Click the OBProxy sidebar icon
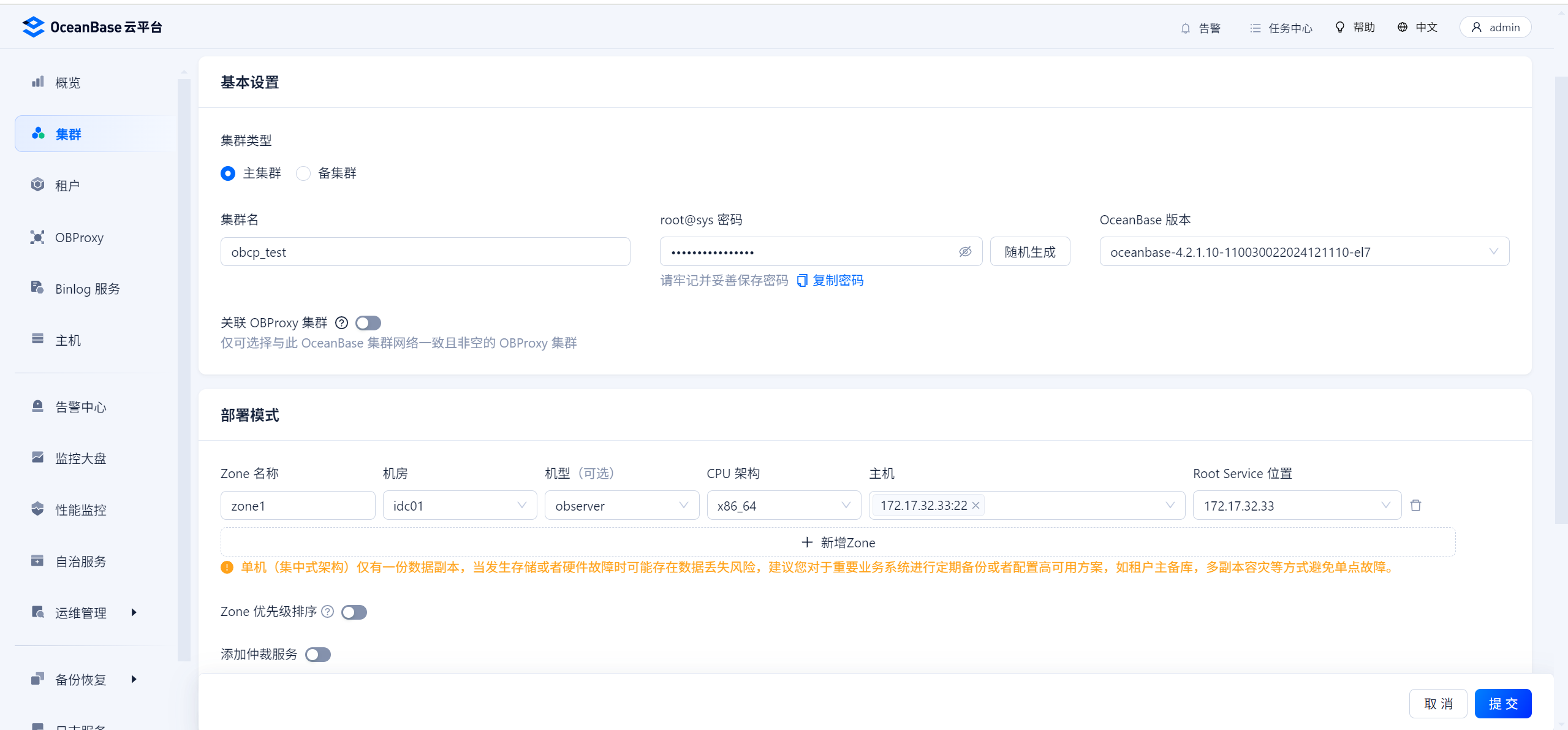Image resolution: width=1568 pixels, height=730 pixels. pyautogui.click(x=38, y=237)
